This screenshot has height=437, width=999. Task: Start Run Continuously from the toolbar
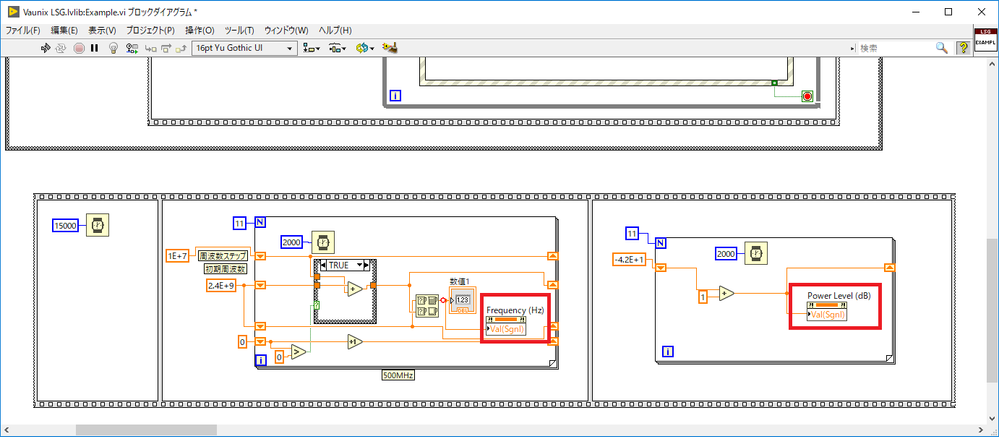[x=62, y=48]
